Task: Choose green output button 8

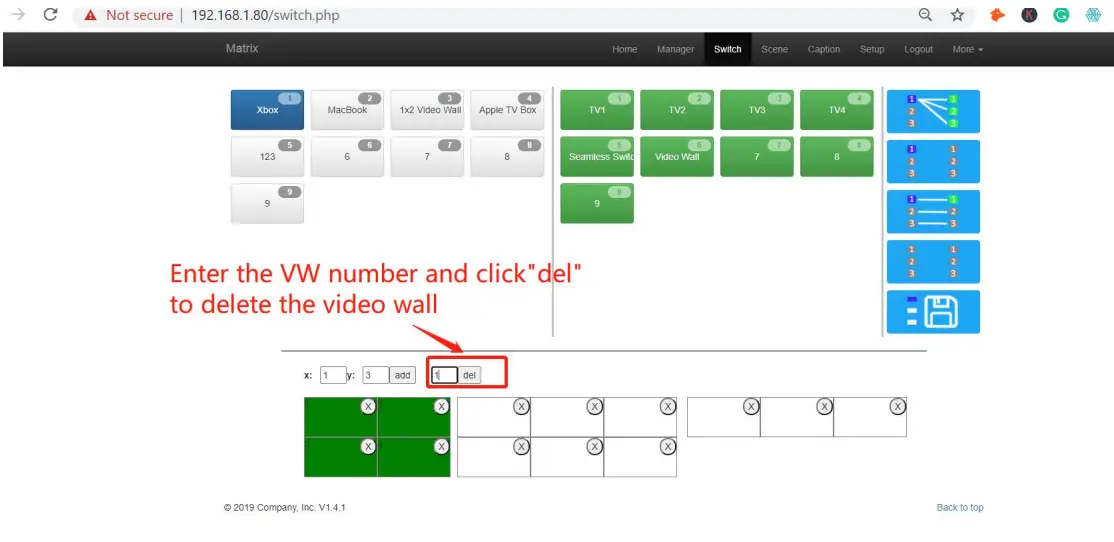Action: (x=837, y=156)
